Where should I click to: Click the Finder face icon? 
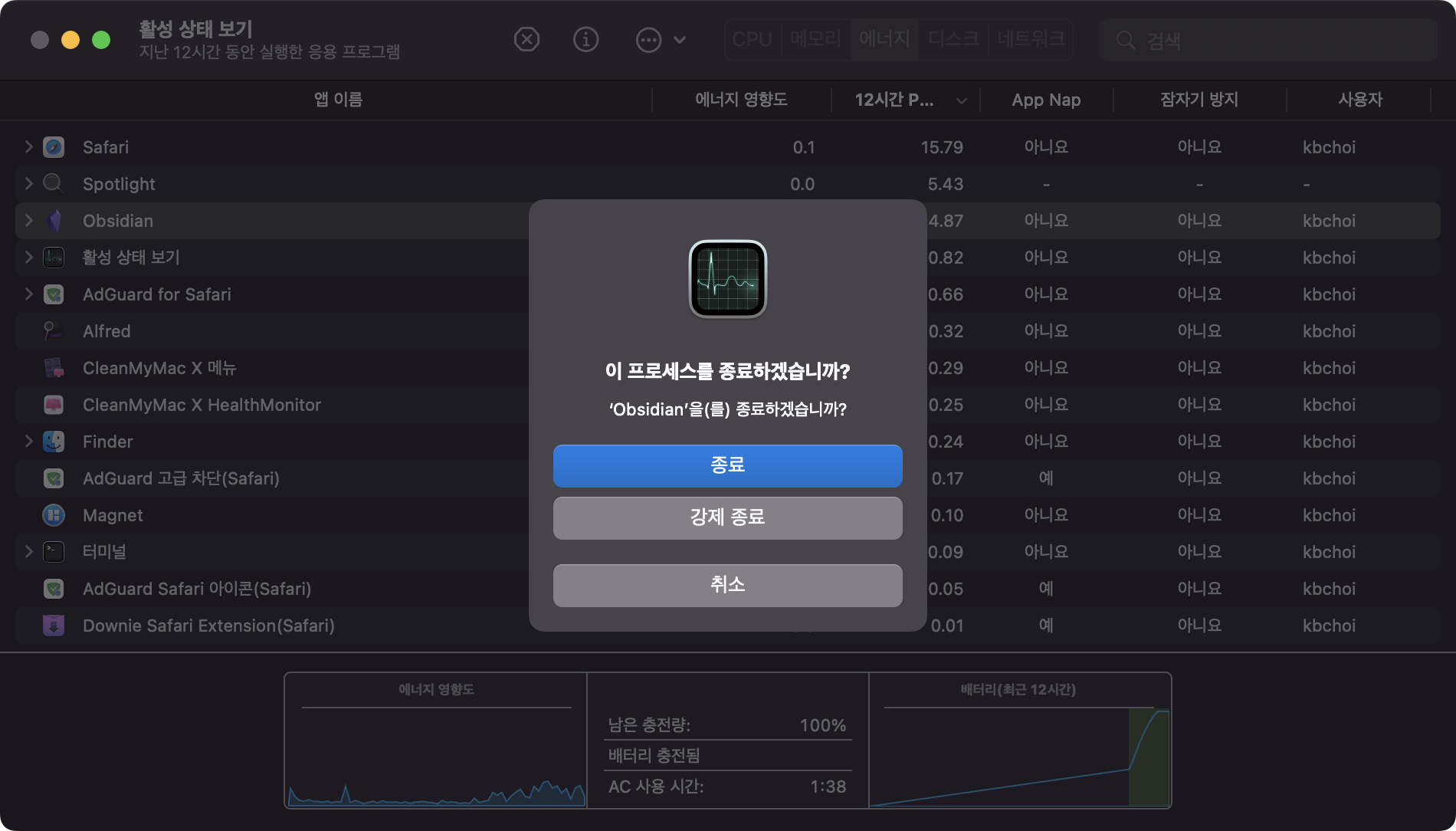[54, 441]
